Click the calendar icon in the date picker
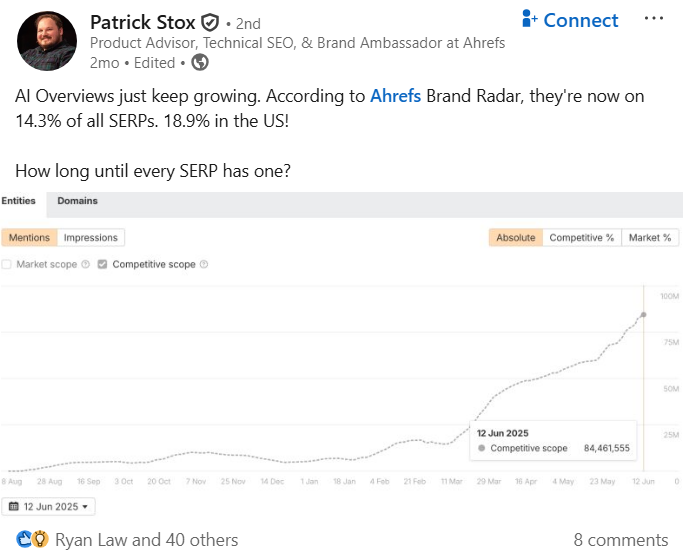Viewport: 683px width, 552px height. [x=14, y=506]
